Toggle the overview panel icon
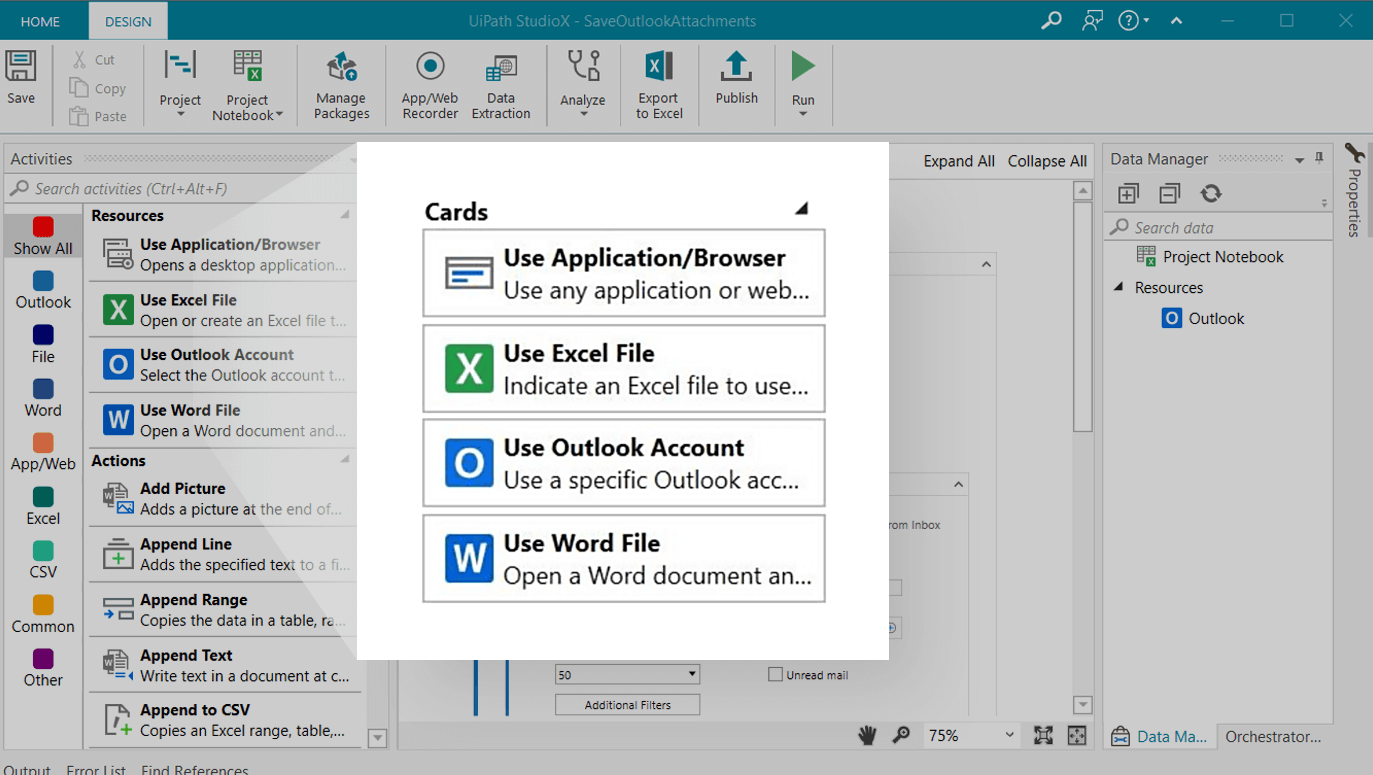Image resolution: width=1373 pixels, height=775 pixels. pos(1077,735)
